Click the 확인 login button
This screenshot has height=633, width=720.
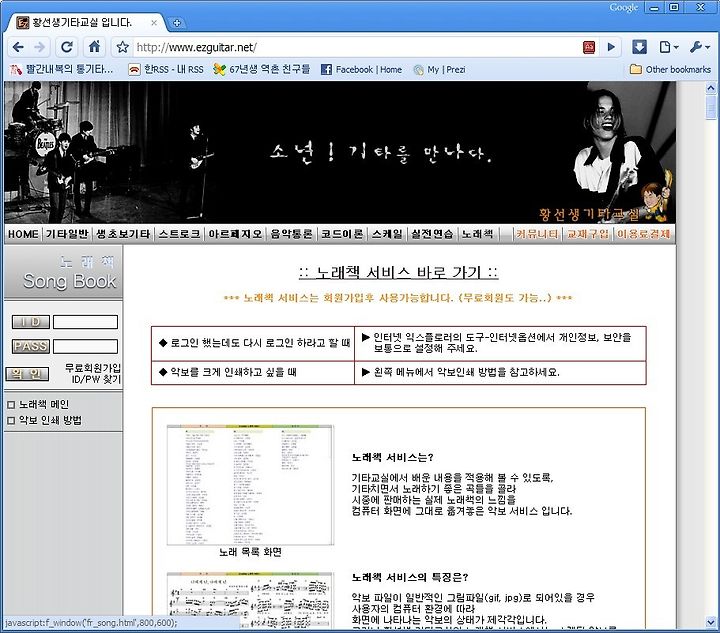(27, 374)
